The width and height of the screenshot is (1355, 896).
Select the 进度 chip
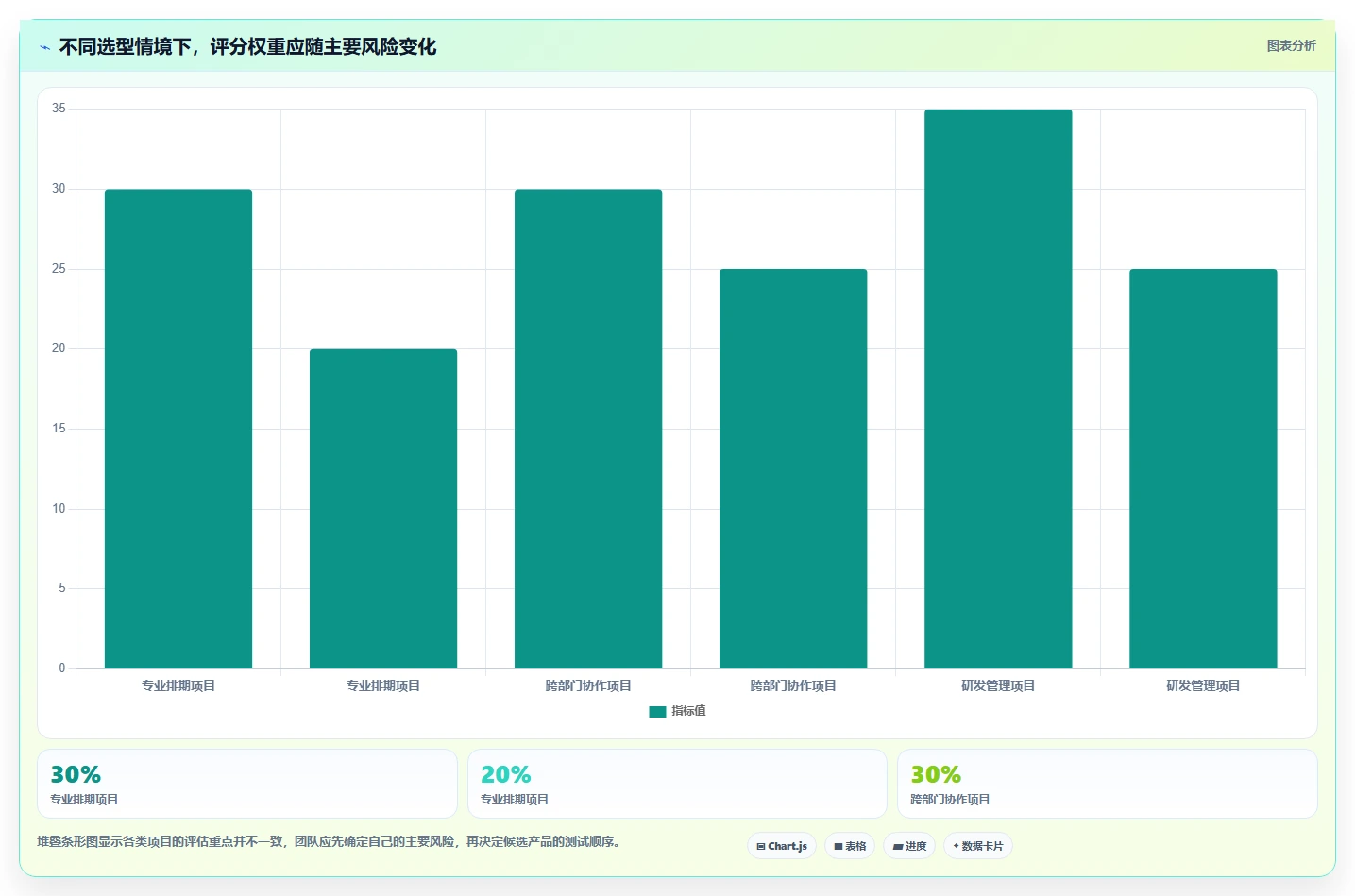pyautogui.click(x=909, y=846)
